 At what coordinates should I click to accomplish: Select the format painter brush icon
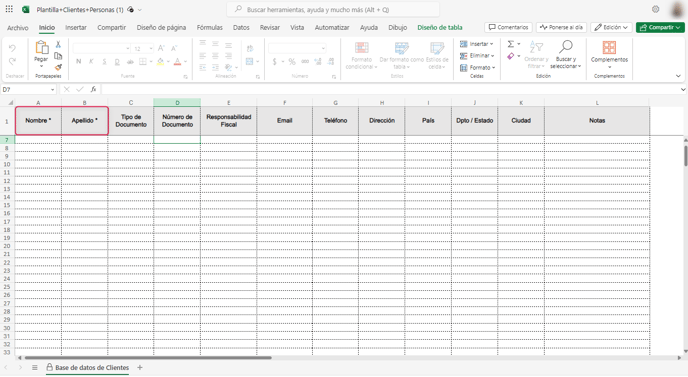pyautogui.click(x=58, y=67)
